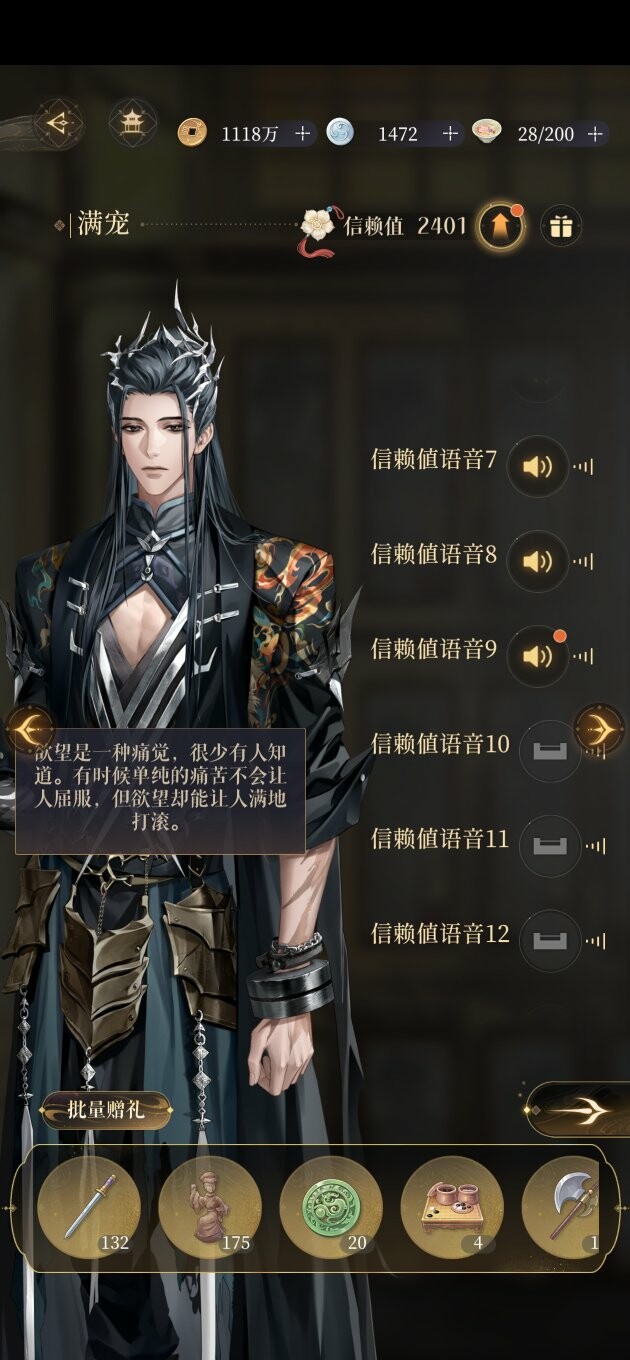The image size is (630, 1360).
Task: Click the 批量赠礼 button
Action: coord(106,1109)
